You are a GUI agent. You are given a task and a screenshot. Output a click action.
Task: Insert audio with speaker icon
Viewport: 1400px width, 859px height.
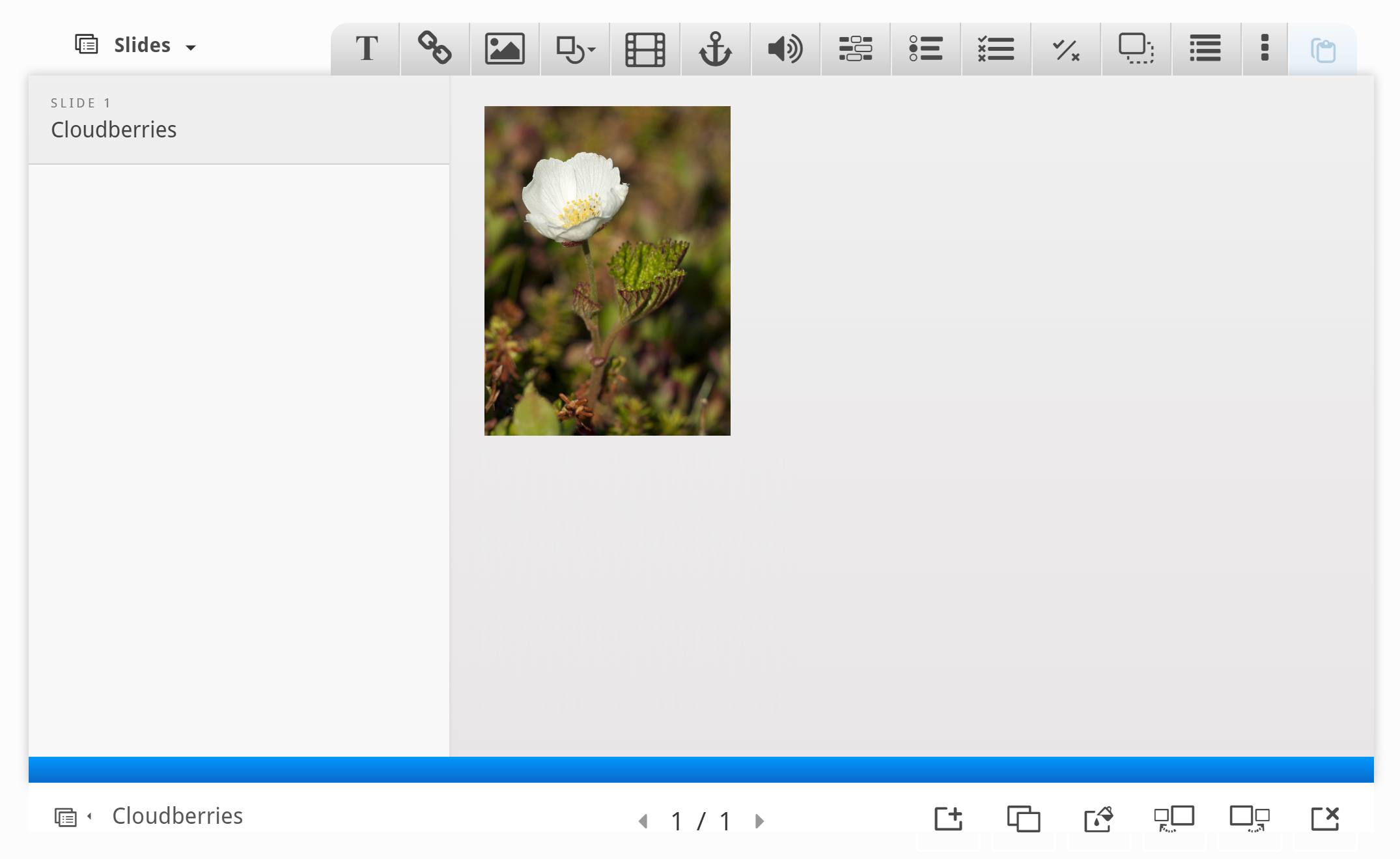785,49
